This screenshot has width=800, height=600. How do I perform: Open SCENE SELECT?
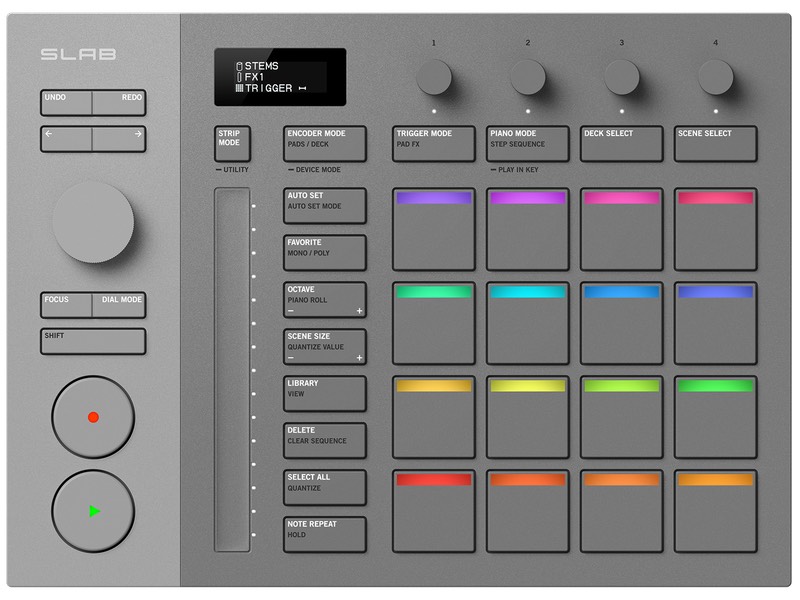coord(715,143)
